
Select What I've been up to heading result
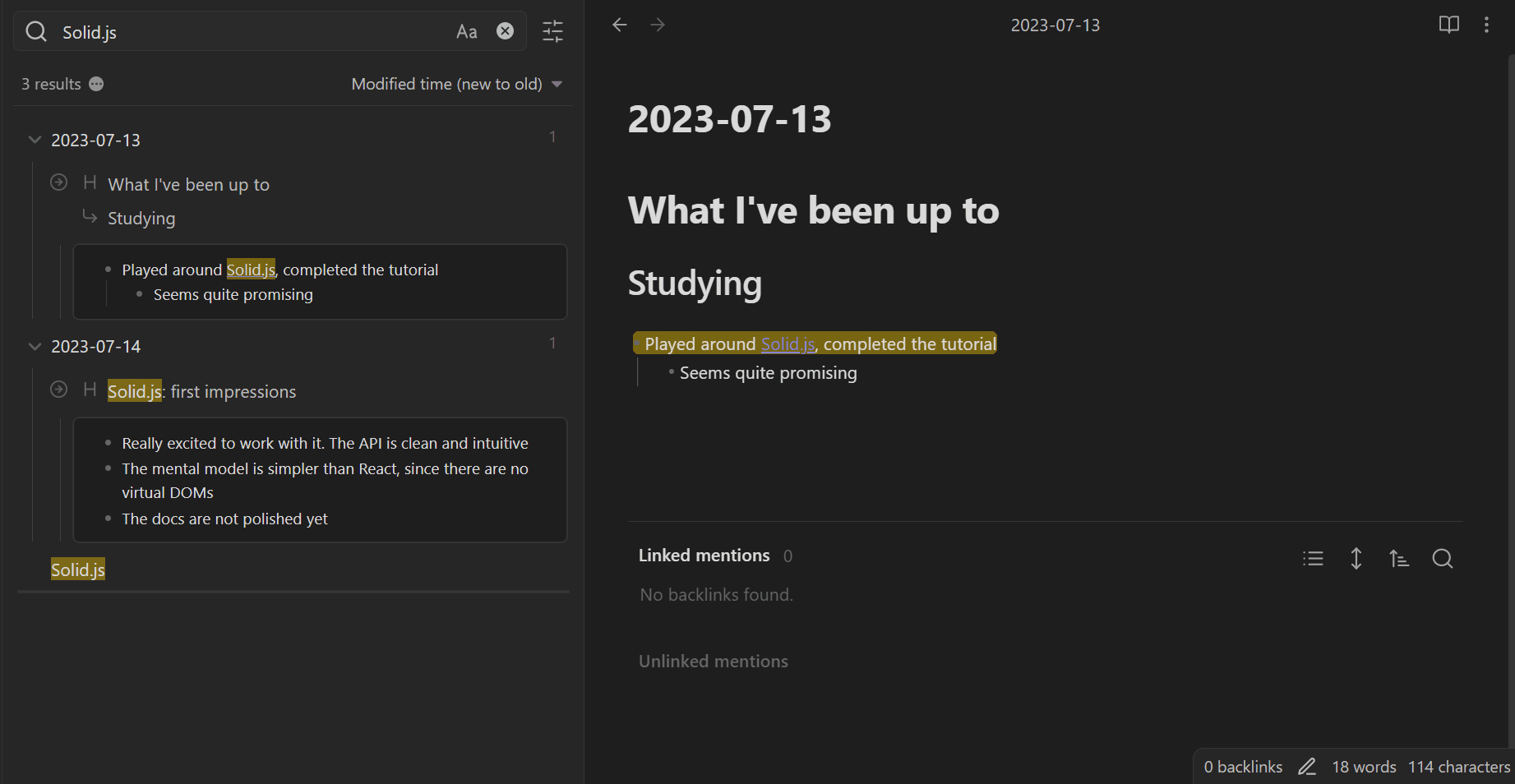pyautogui.click(x=188, y=185)
